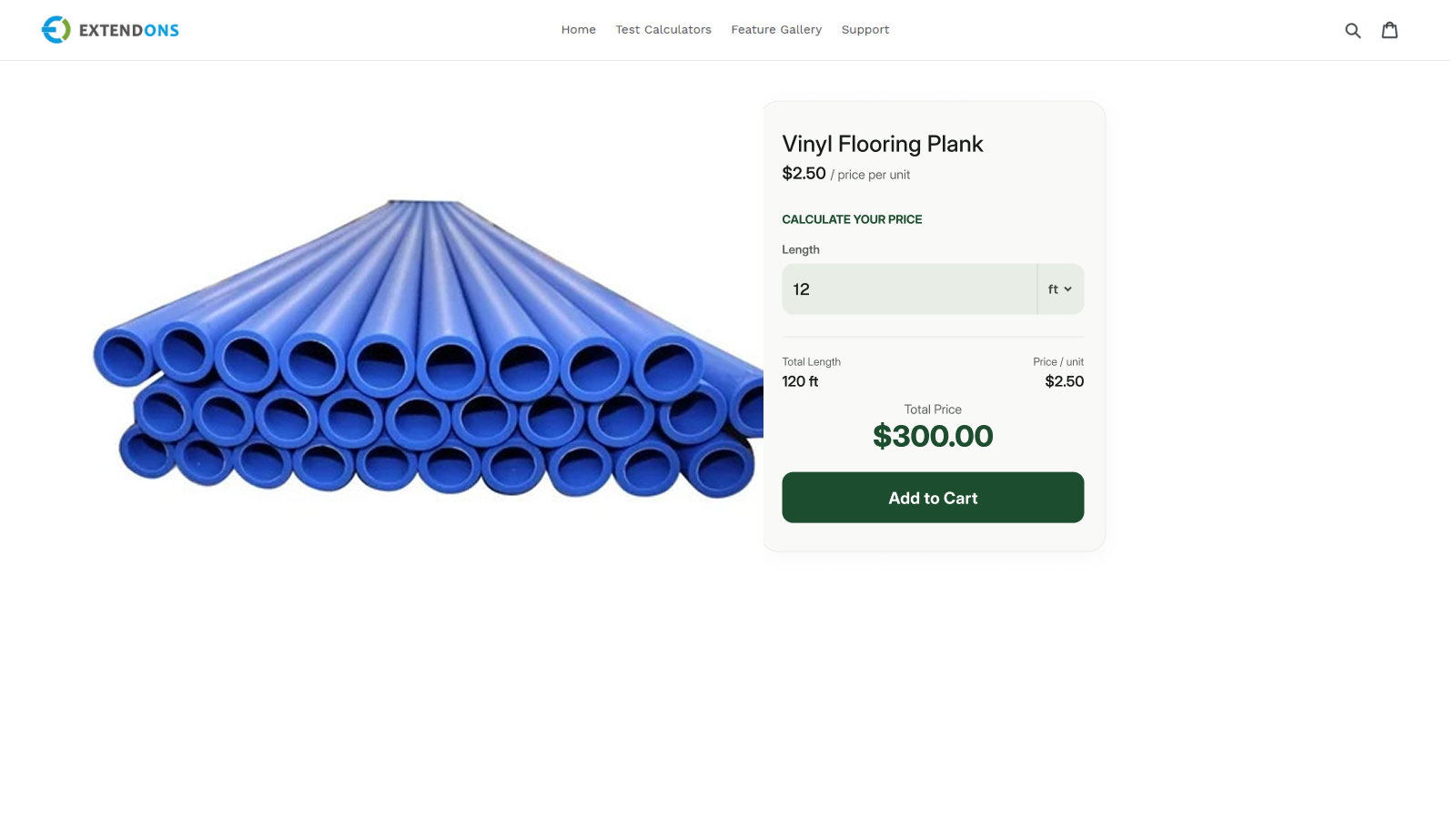
Task: Click the Add to Cart button
Action: (933, 498)
